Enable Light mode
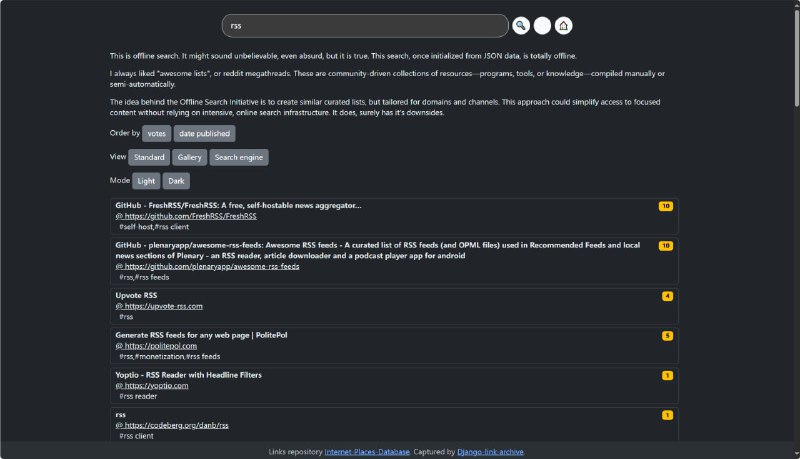The image size is (800, 459). tap(146, 181)
